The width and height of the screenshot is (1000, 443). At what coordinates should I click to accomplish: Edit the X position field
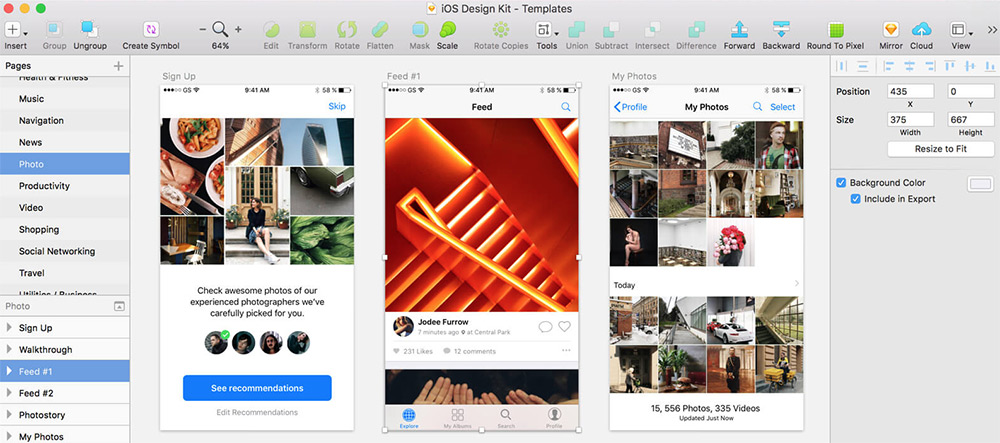pyautogui.click(x=910, y=91)
